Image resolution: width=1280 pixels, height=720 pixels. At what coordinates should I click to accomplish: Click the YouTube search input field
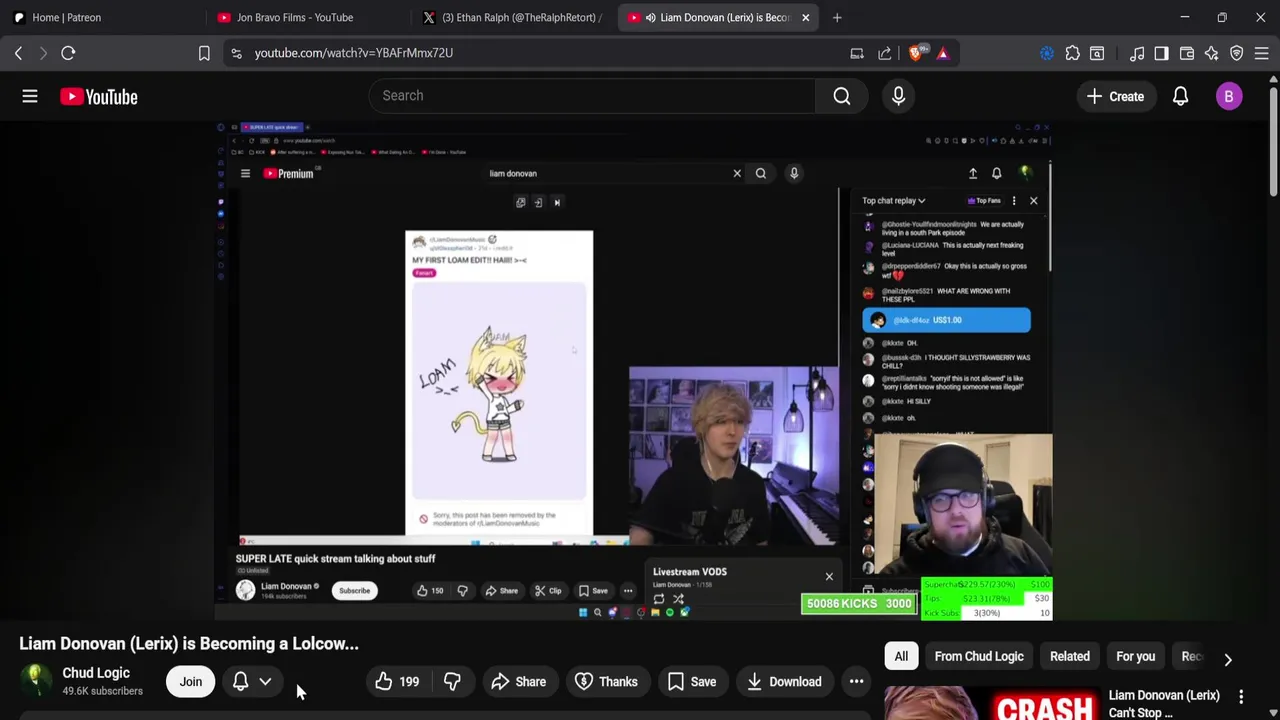(592, 96)
